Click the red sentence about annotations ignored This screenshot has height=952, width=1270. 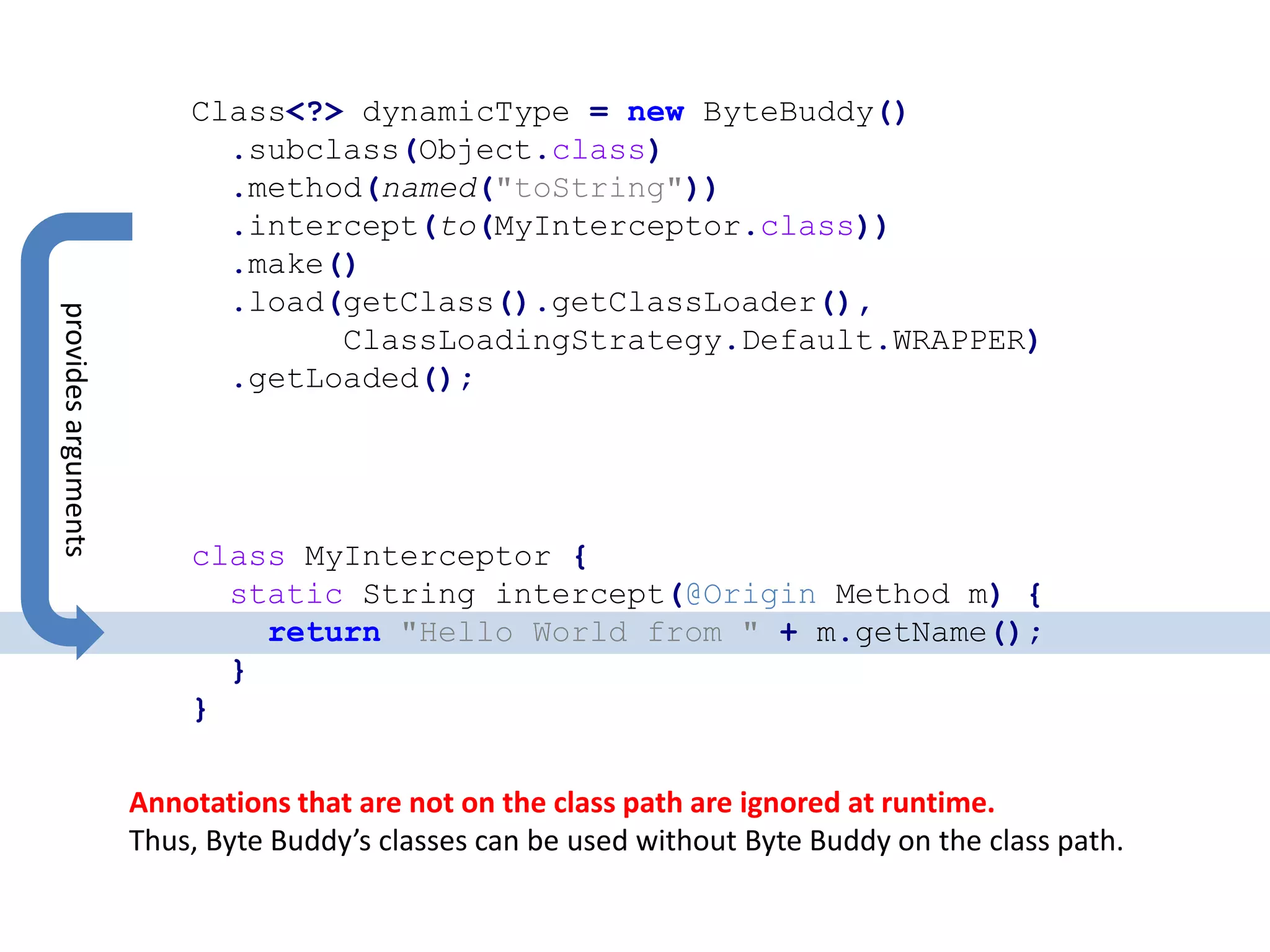point(562,803)
